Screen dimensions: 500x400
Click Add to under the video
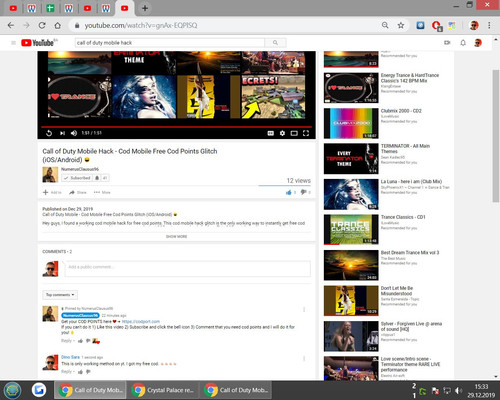pyautogui.click(x=52, y=192)
